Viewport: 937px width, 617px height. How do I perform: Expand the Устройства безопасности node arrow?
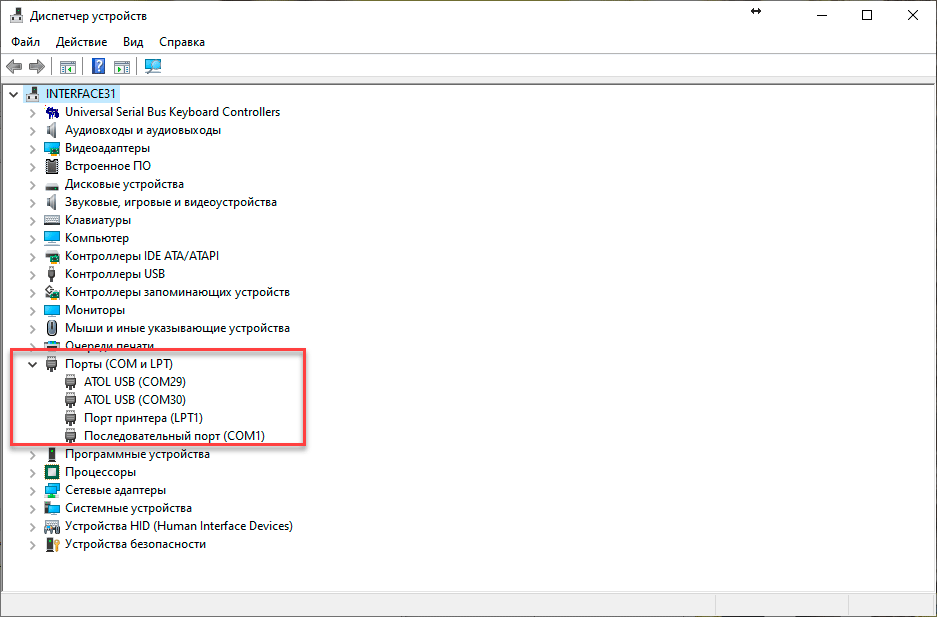(33, 545)
